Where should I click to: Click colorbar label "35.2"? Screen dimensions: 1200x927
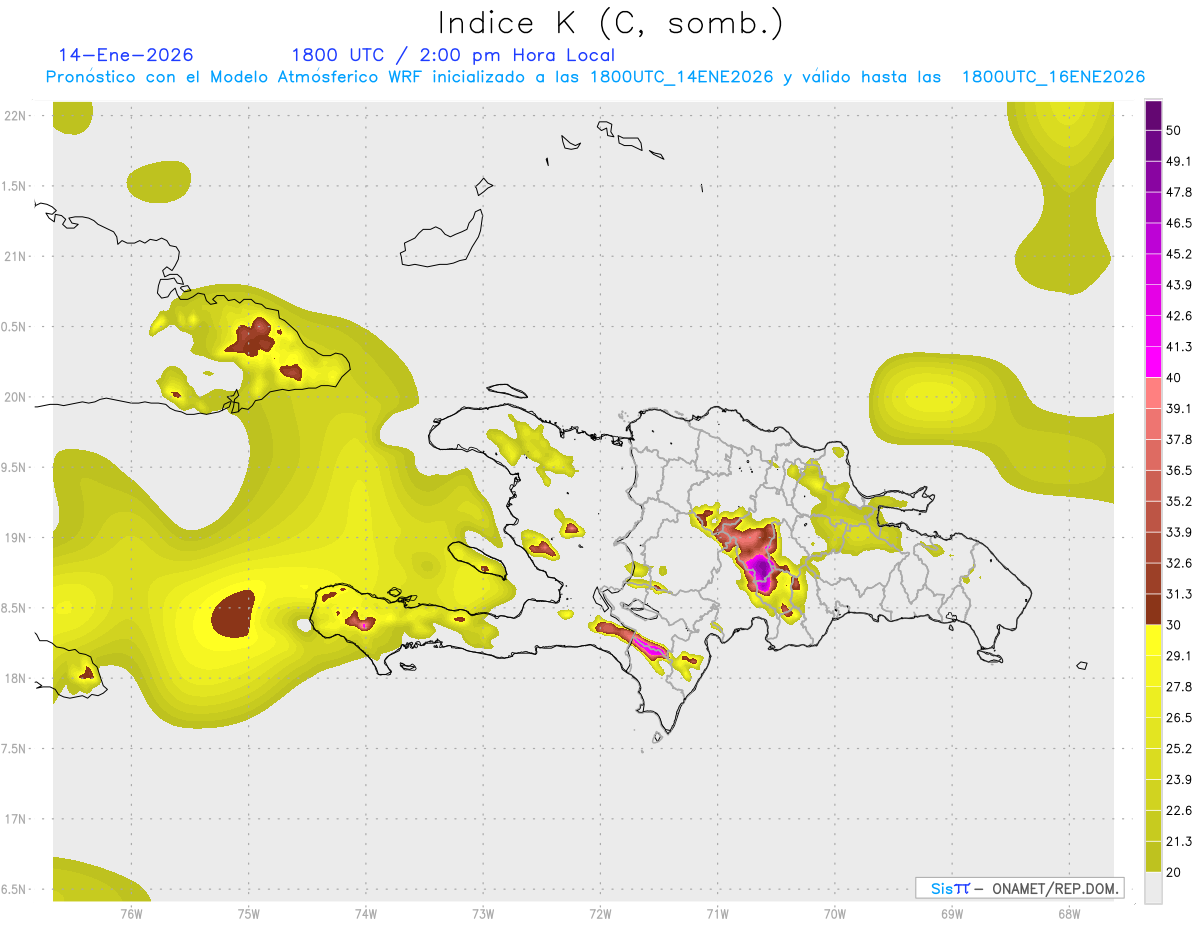[1178, 501]
